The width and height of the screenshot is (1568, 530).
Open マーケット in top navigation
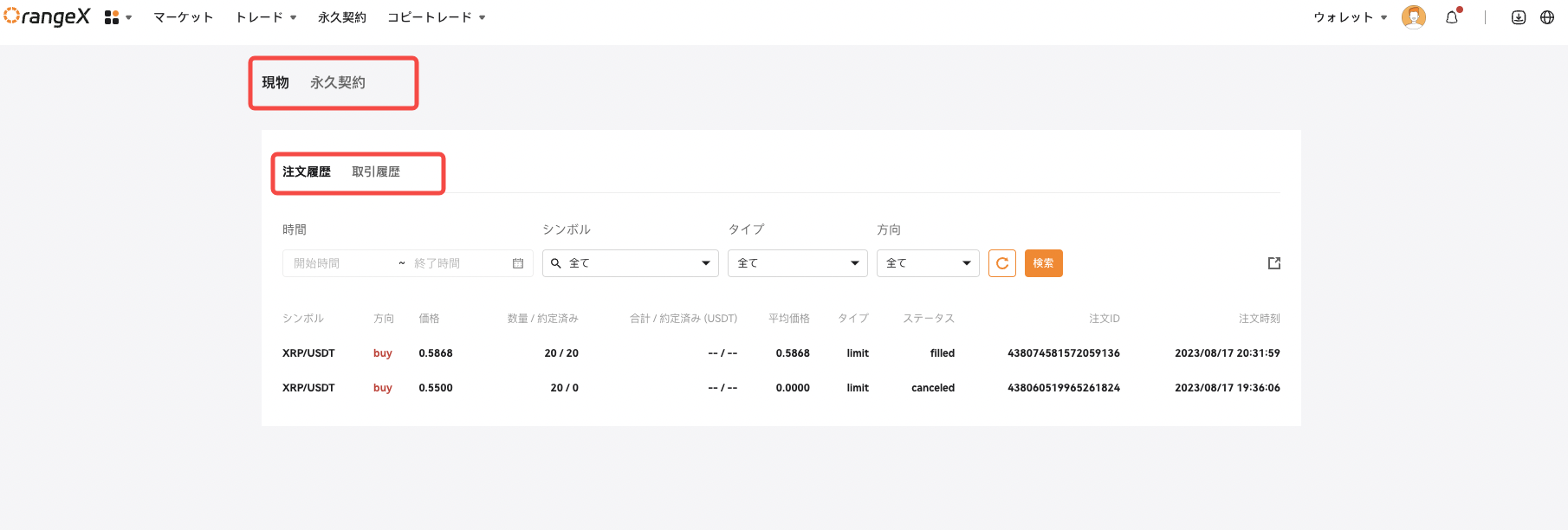point(183,17)
